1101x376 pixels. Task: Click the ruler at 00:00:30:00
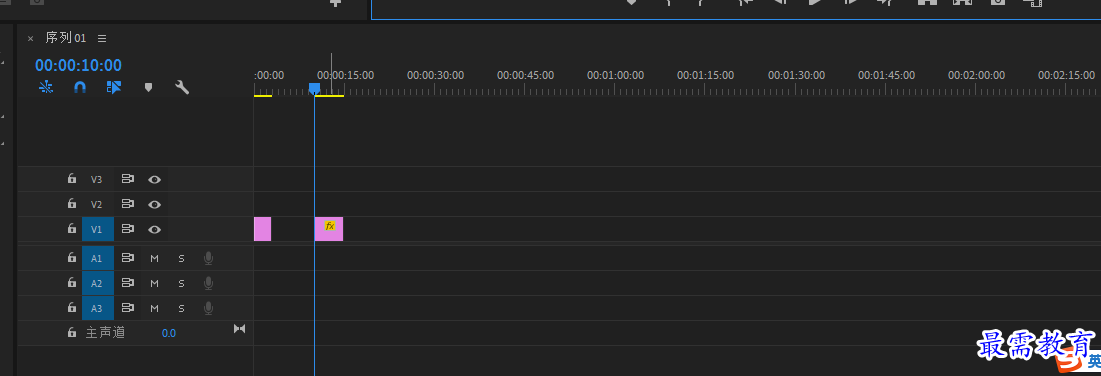click(x=435, y=75)
